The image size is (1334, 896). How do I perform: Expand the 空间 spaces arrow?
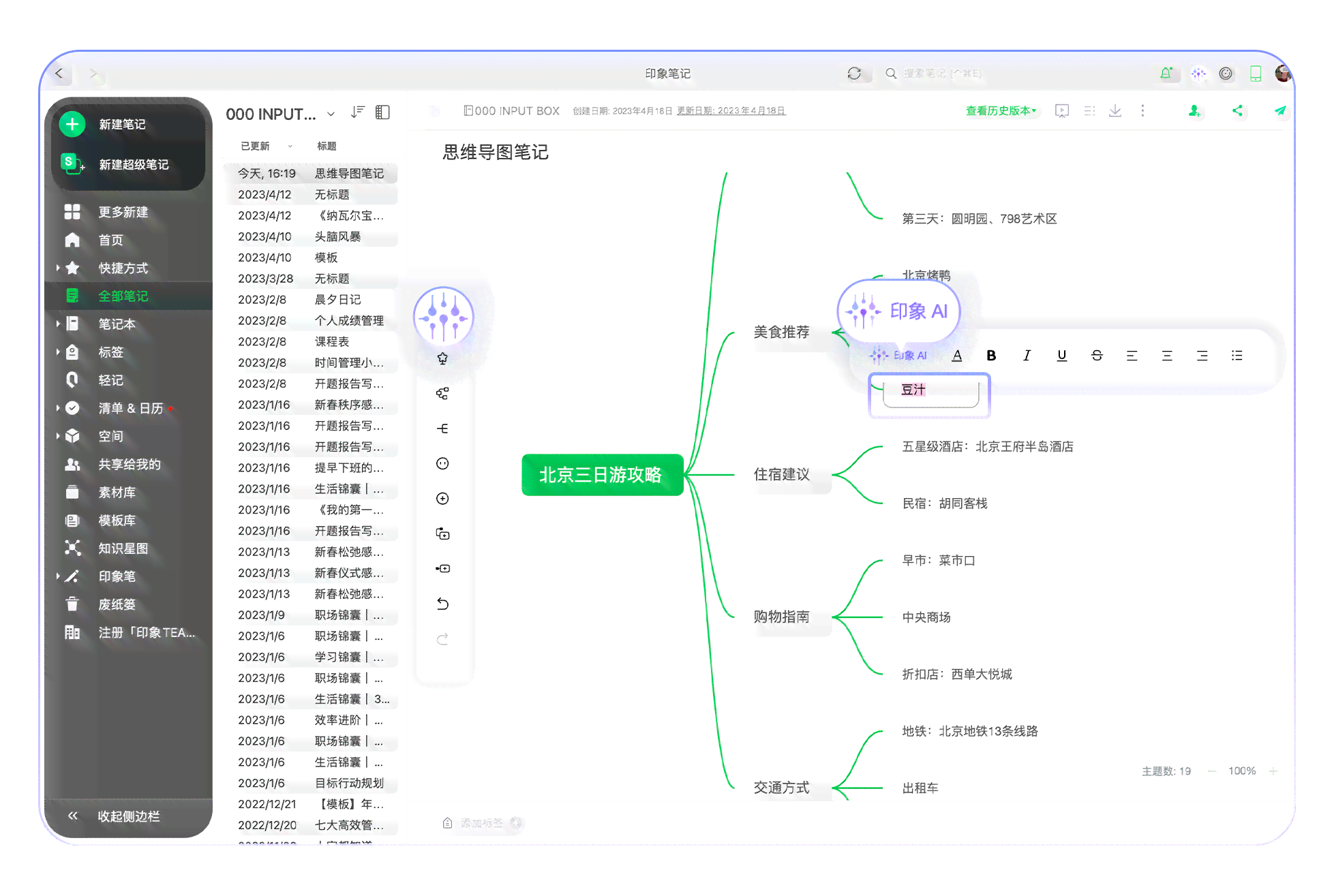(x=58, y=436)
